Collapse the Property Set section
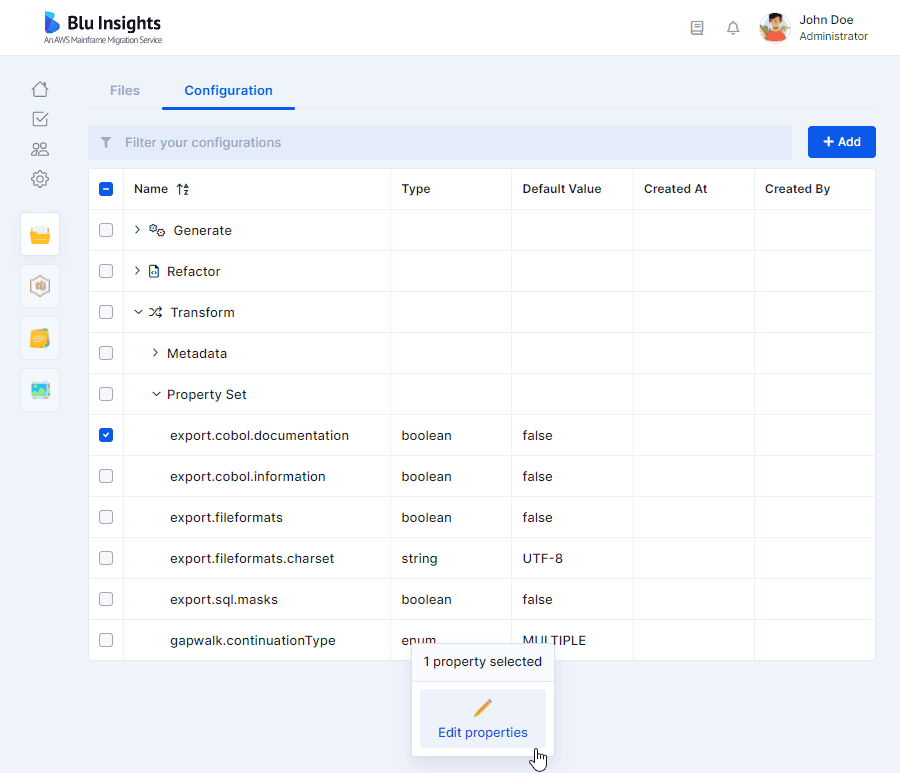The width and height of the screenshot is (900, 773). click(156, 394)
